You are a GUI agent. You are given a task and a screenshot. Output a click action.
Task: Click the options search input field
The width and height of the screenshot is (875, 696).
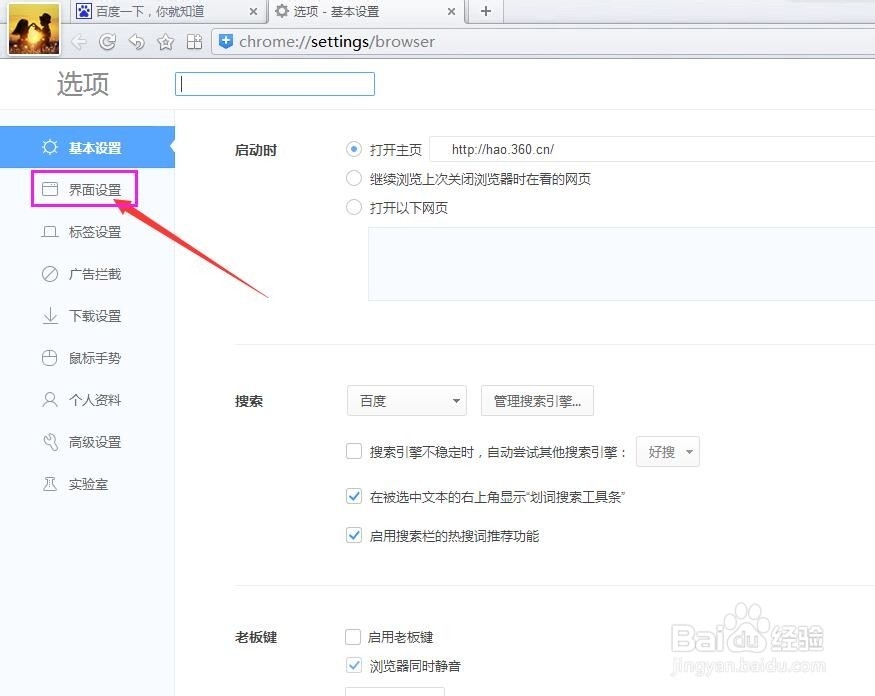pos(274,83)
